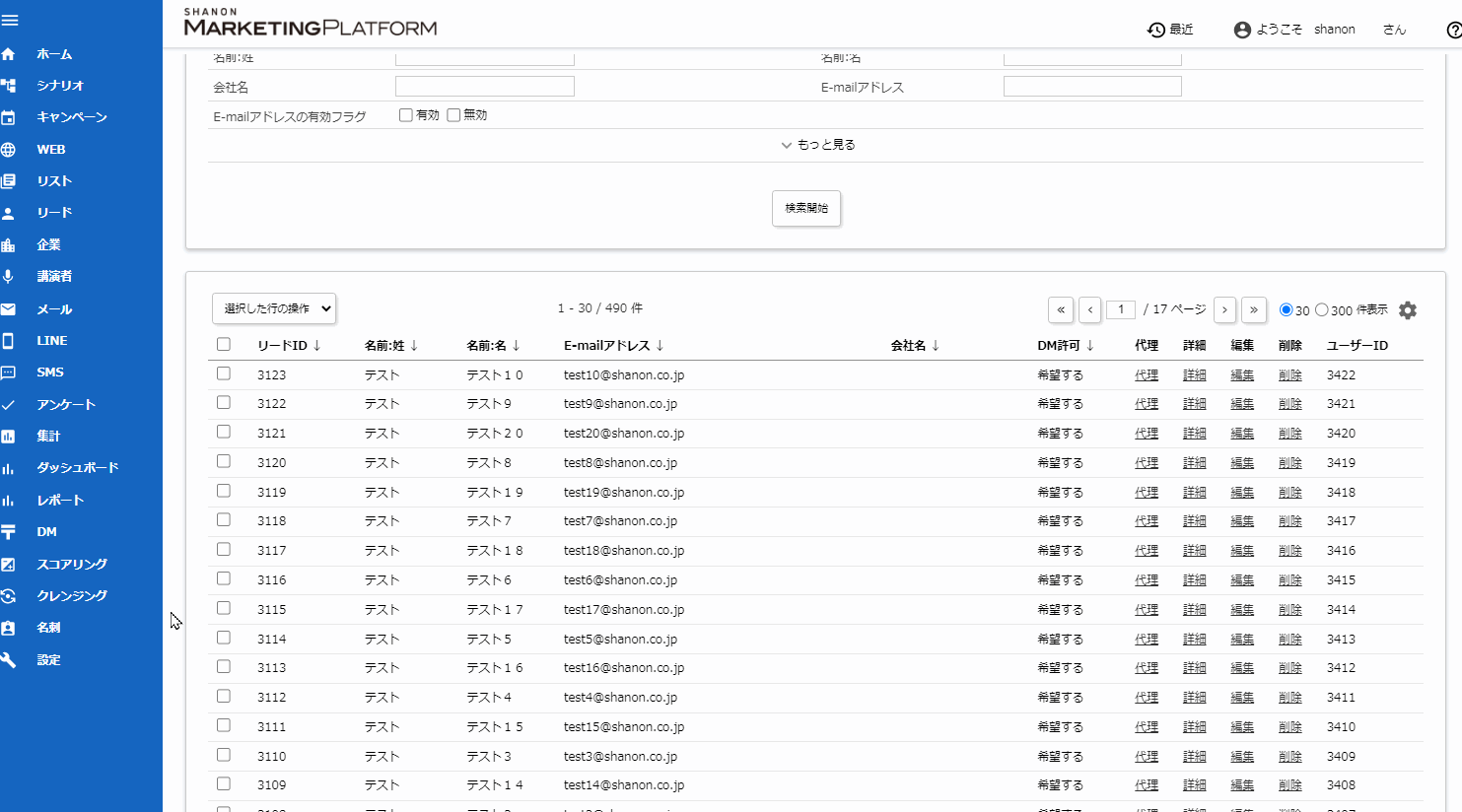Click the Campaign (キャンペーン) calendar icon

[8, 117]
